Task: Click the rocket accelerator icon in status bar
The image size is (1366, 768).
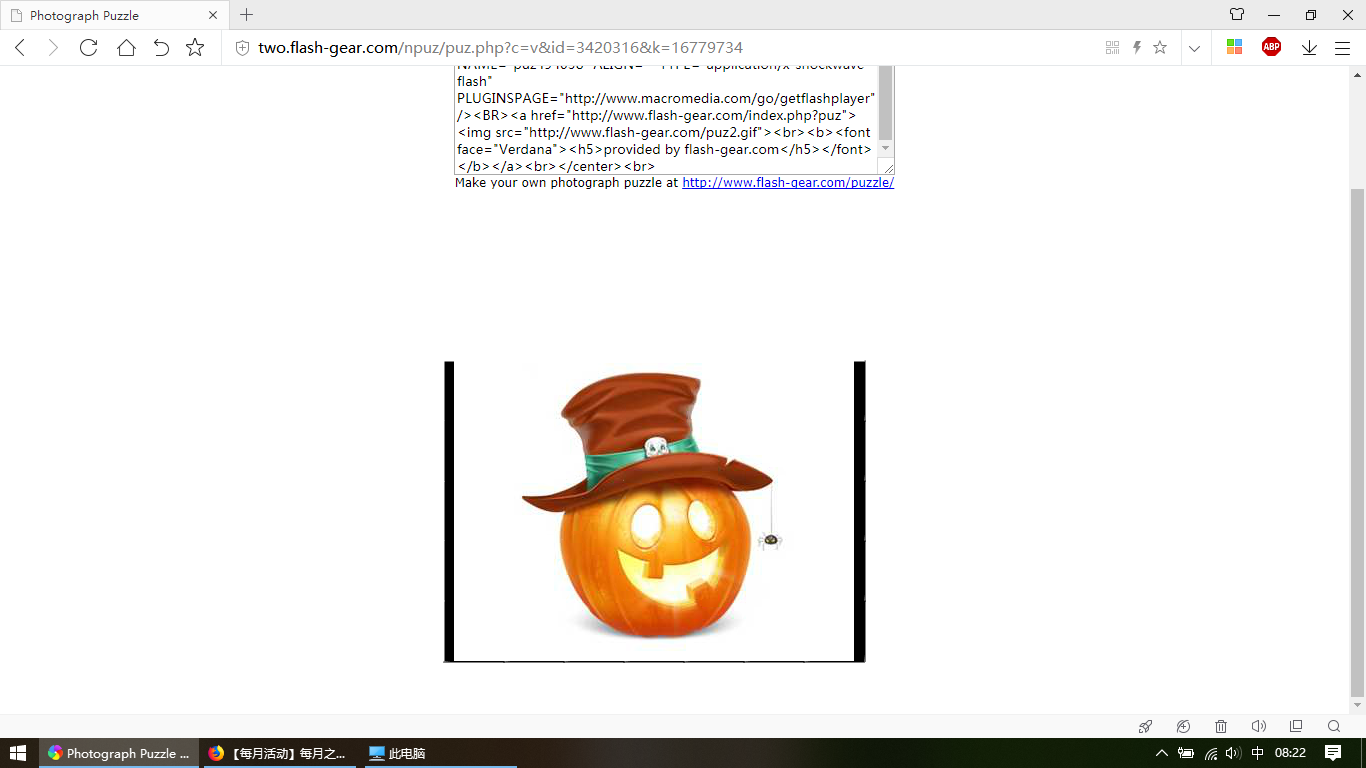Action: click(x=1146, y=726)
